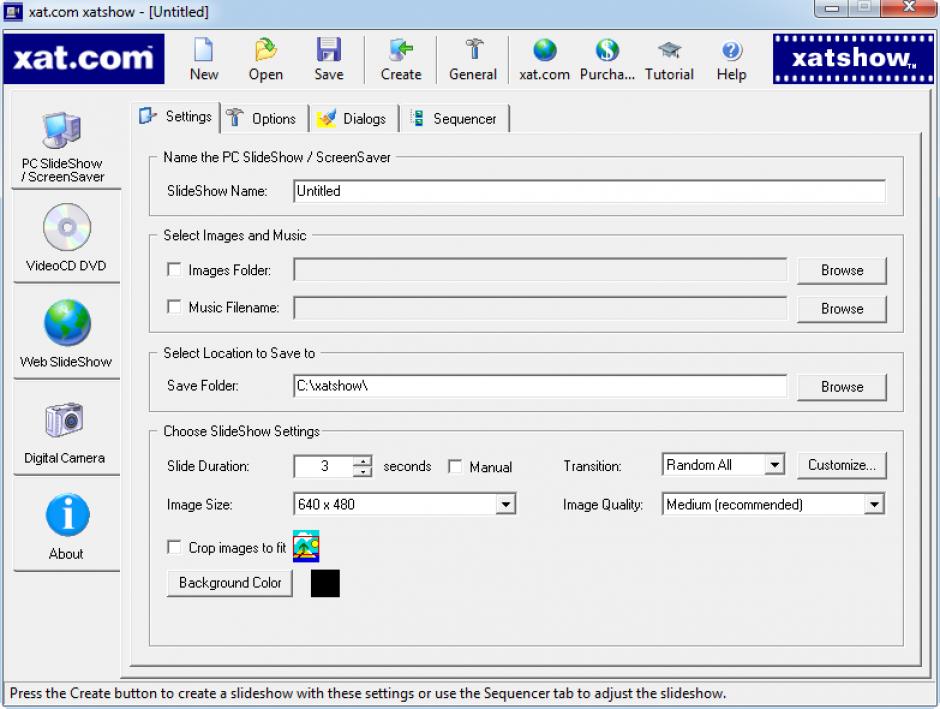The height and width of the screenshot is (709, 940).
Task: Click the Save Folder path field
Action: click(540, 385)
